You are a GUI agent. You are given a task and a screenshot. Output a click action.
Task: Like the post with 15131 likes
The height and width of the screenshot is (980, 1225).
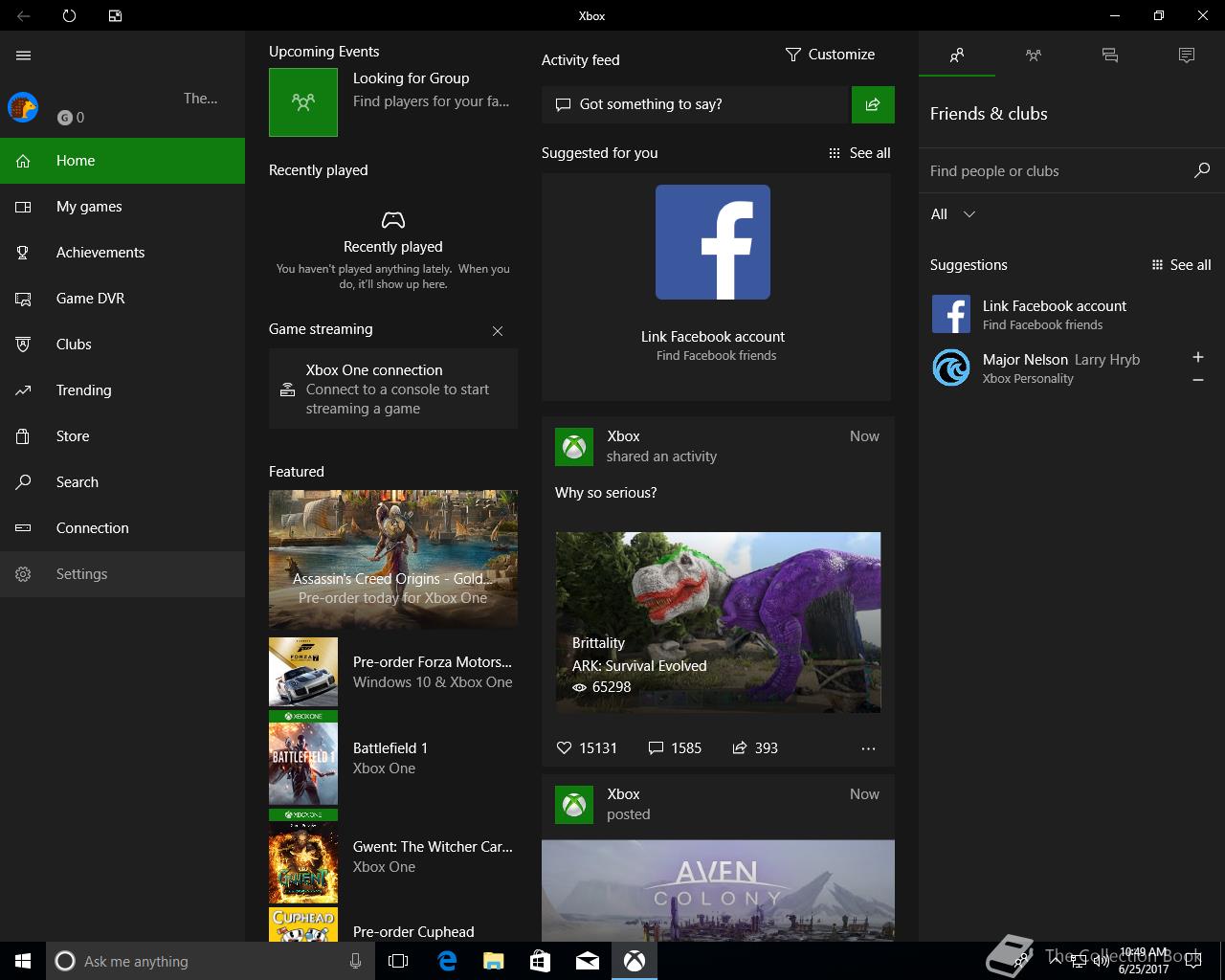click(x=587, y=748)
